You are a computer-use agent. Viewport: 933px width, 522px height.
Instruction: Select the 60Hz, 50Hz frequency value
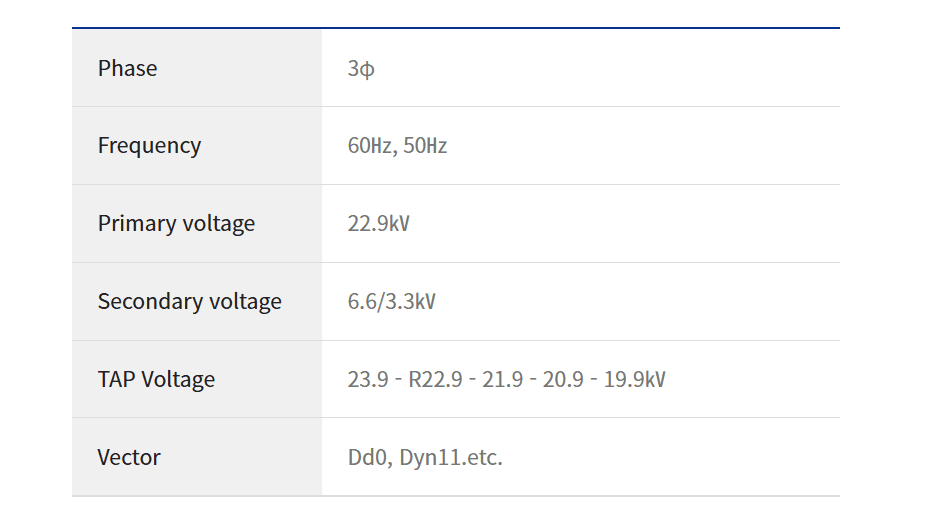pyautogui.click(x=397, y=146)
